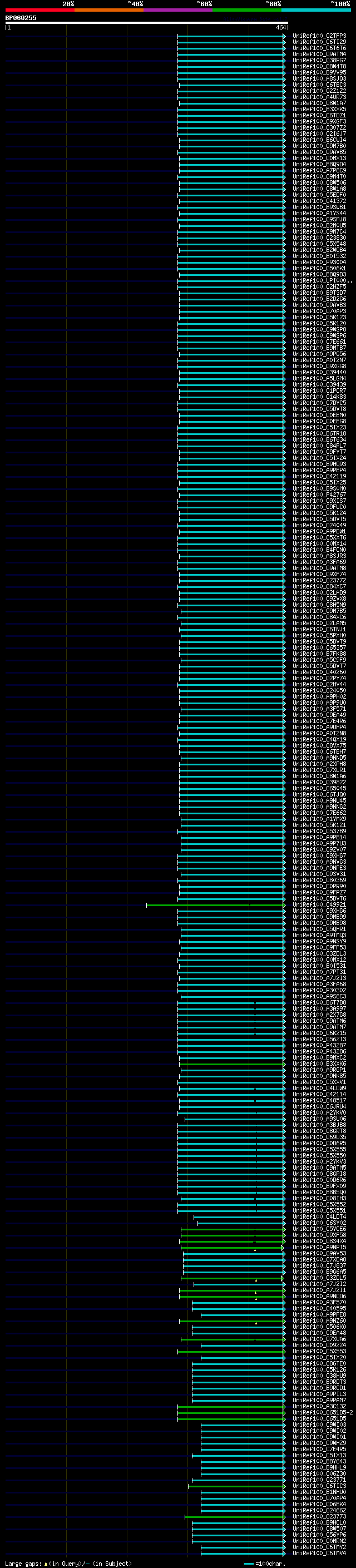Select hit label UniRef100_O23773
356x1568 pixels.
(x=319, y=1517)
